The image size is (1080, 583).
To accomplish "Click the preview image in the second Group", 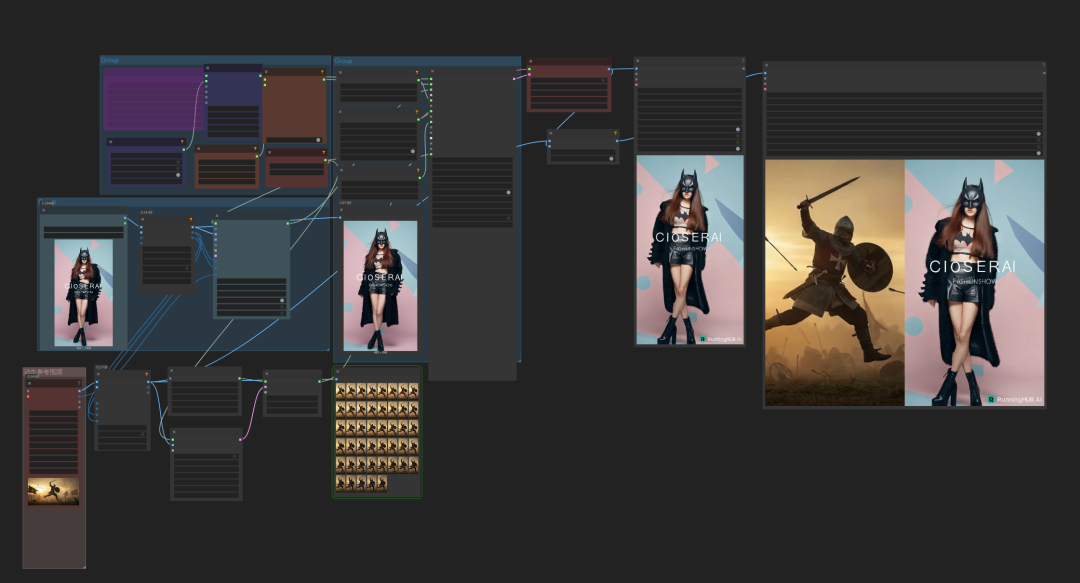I will [x=380, y=285].
